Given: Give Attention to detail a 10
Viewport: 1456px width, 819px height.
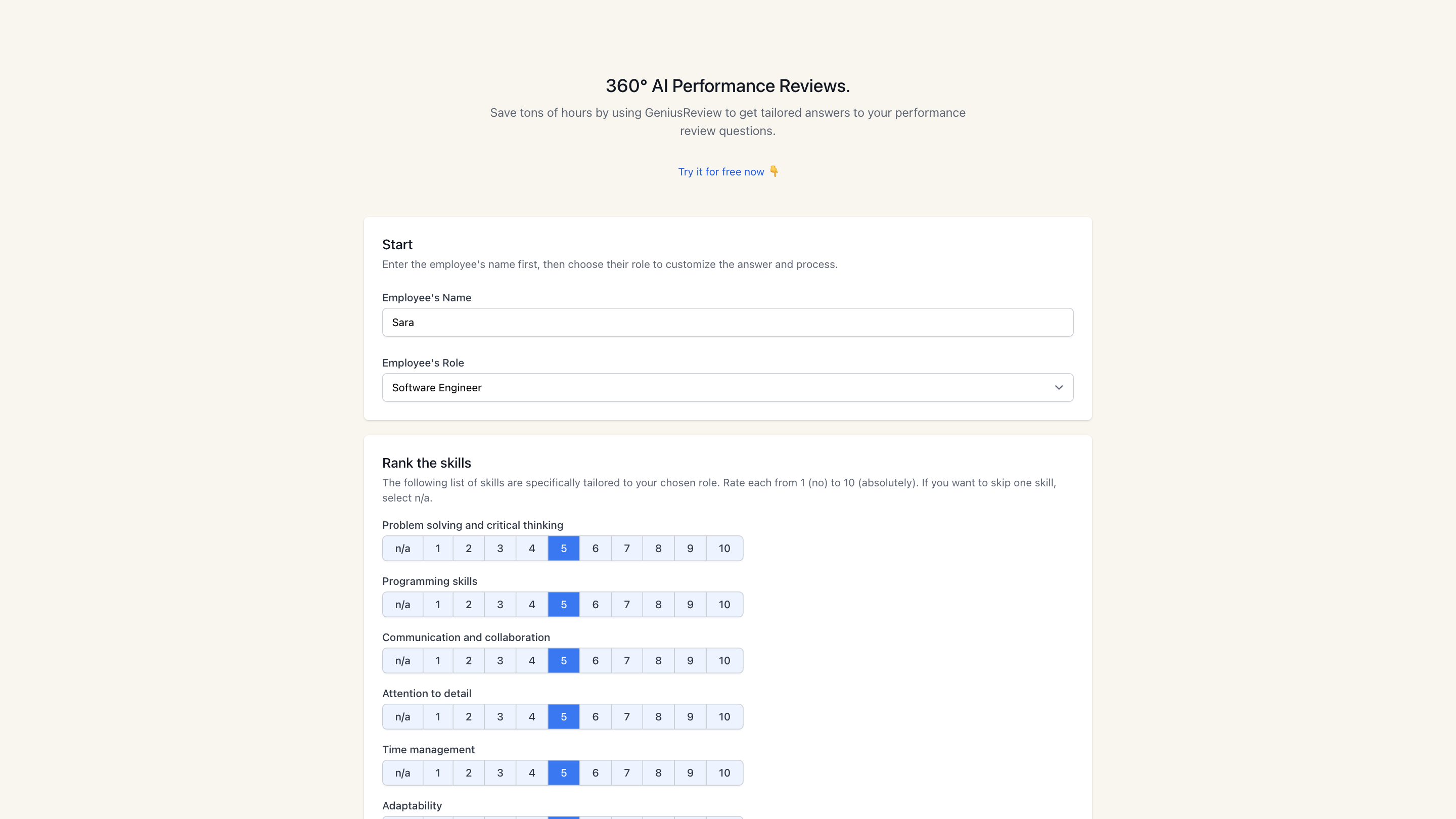Looking at the screenshot, I should tap(724, 717).
